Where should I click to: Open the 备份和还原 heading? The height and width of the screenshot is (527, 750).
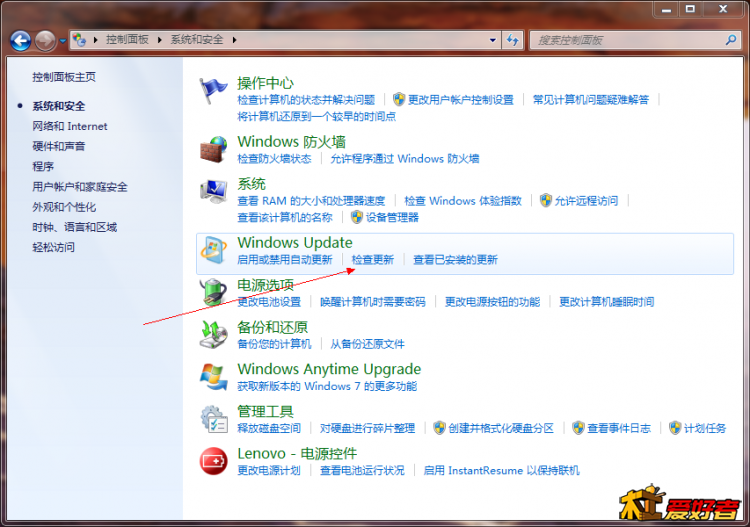click(x=273, y=327)
